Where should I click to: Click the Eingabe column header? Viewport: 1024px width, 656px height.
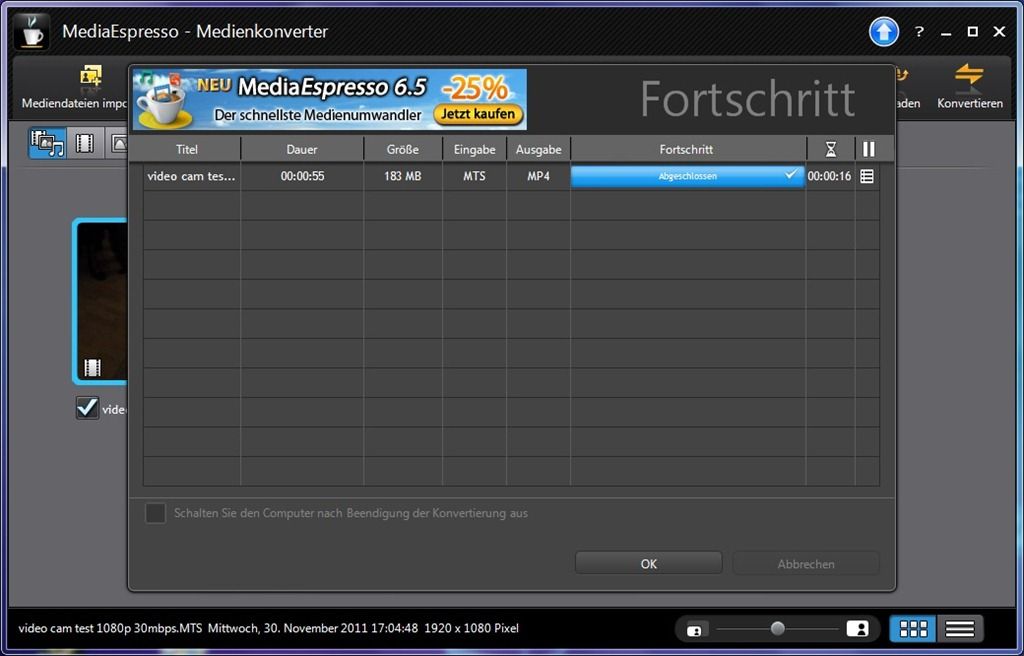[474, 150]
